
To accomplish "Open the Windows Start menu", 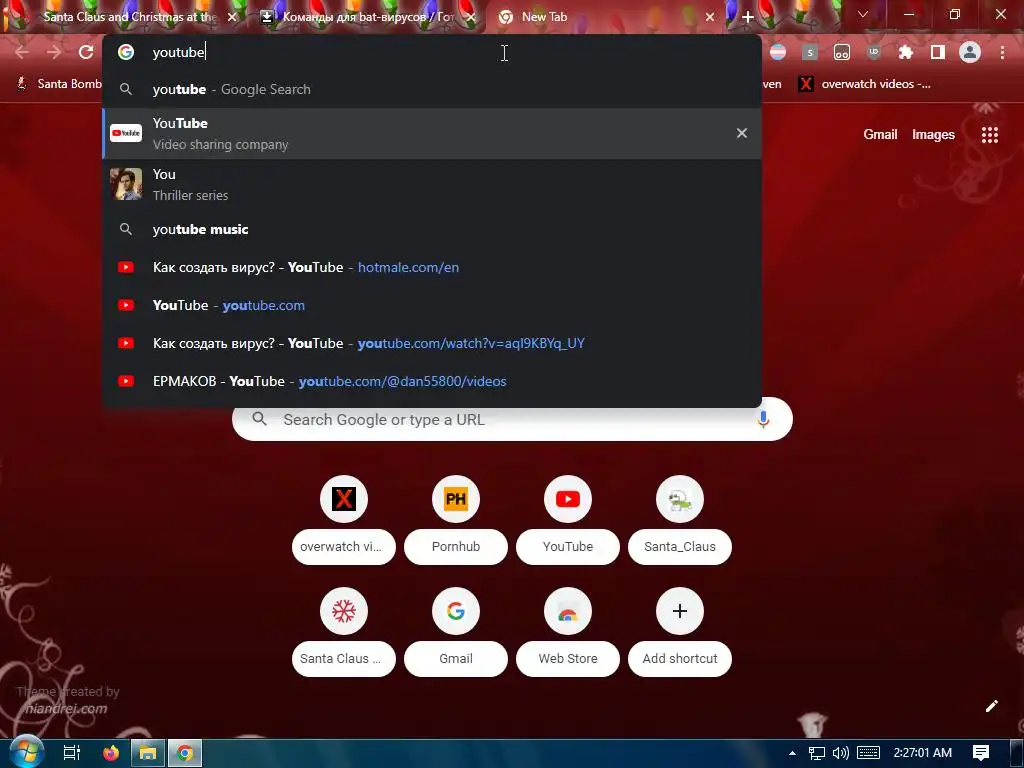I will [x=26, y=752].
